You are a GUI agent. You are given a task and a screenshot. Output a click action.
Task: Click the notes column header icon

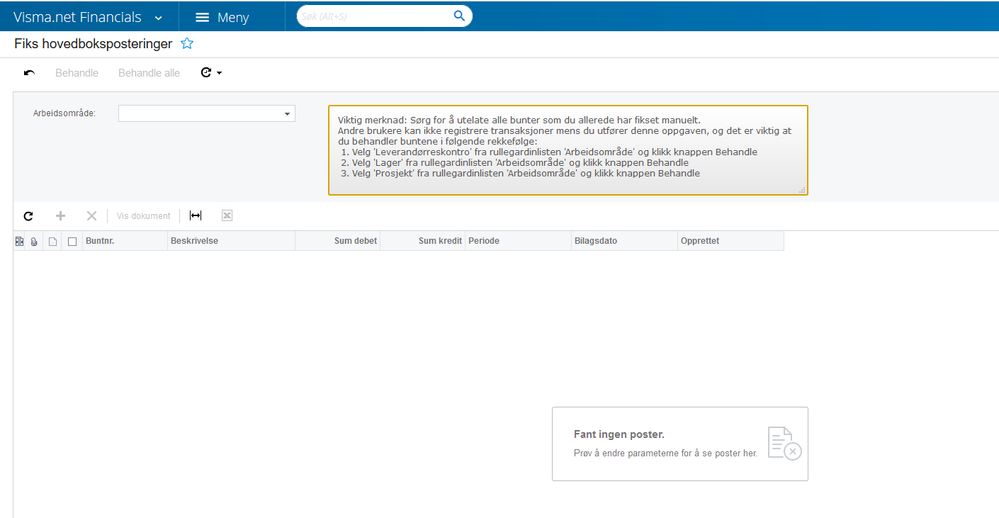pos(19,241)
